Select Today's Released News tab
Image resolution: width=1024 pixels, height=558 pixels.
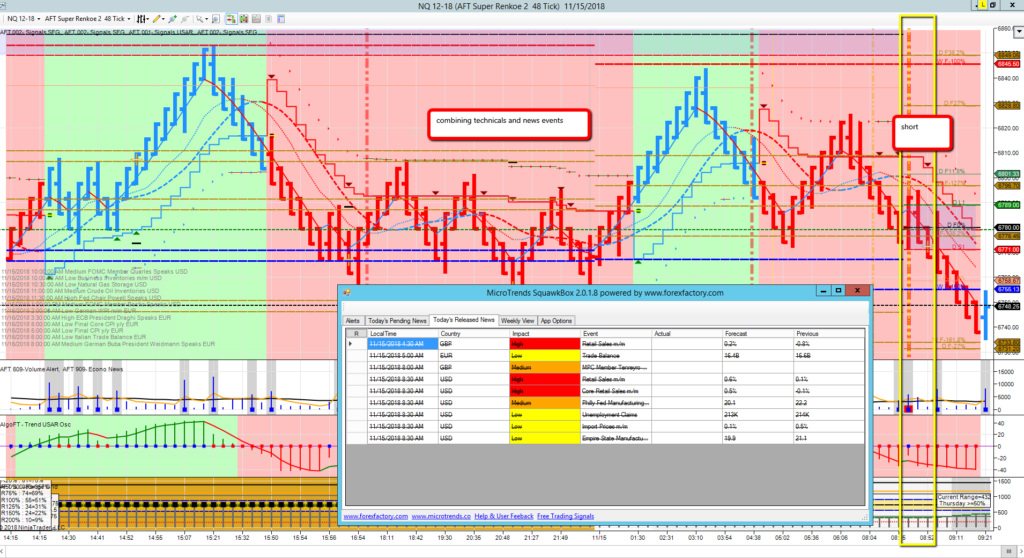(464, 320)
